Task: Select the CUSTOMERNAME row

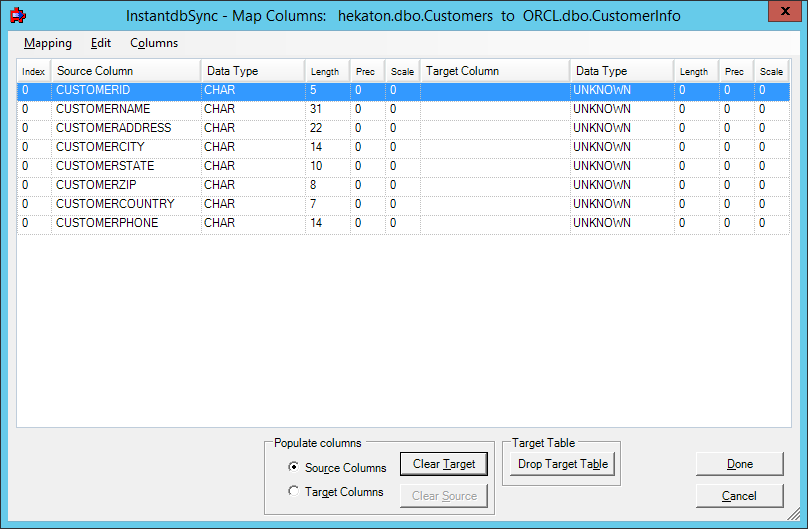Action: tap(403, 109)
